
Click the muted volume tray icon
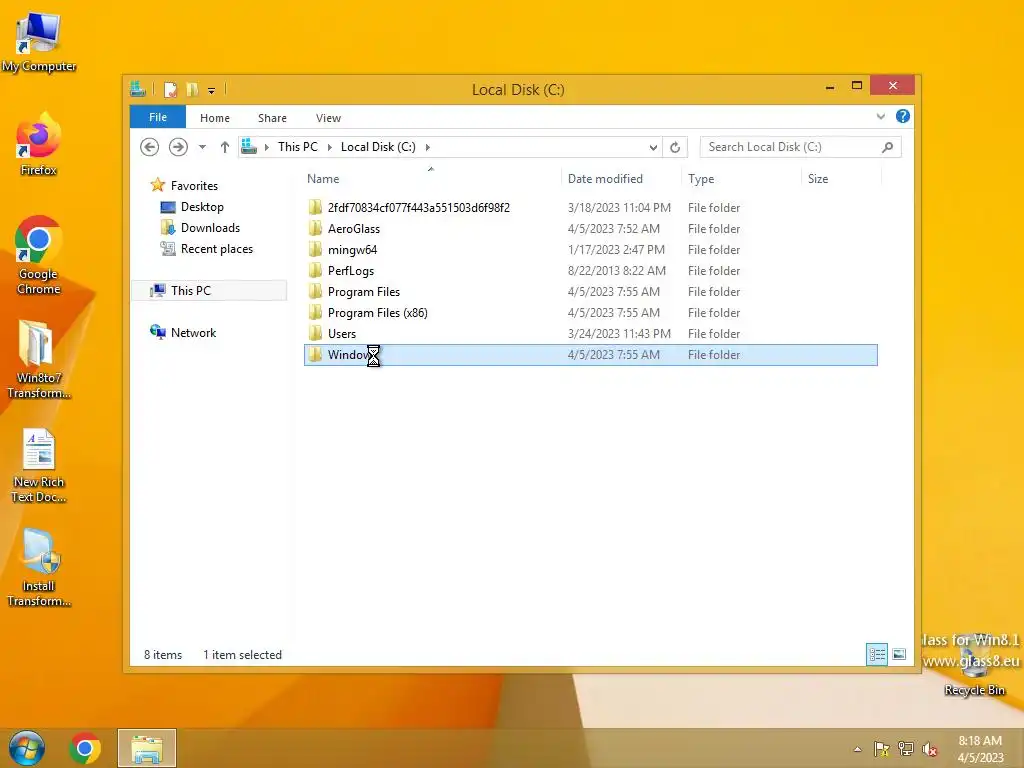click(x=930, y=749)
